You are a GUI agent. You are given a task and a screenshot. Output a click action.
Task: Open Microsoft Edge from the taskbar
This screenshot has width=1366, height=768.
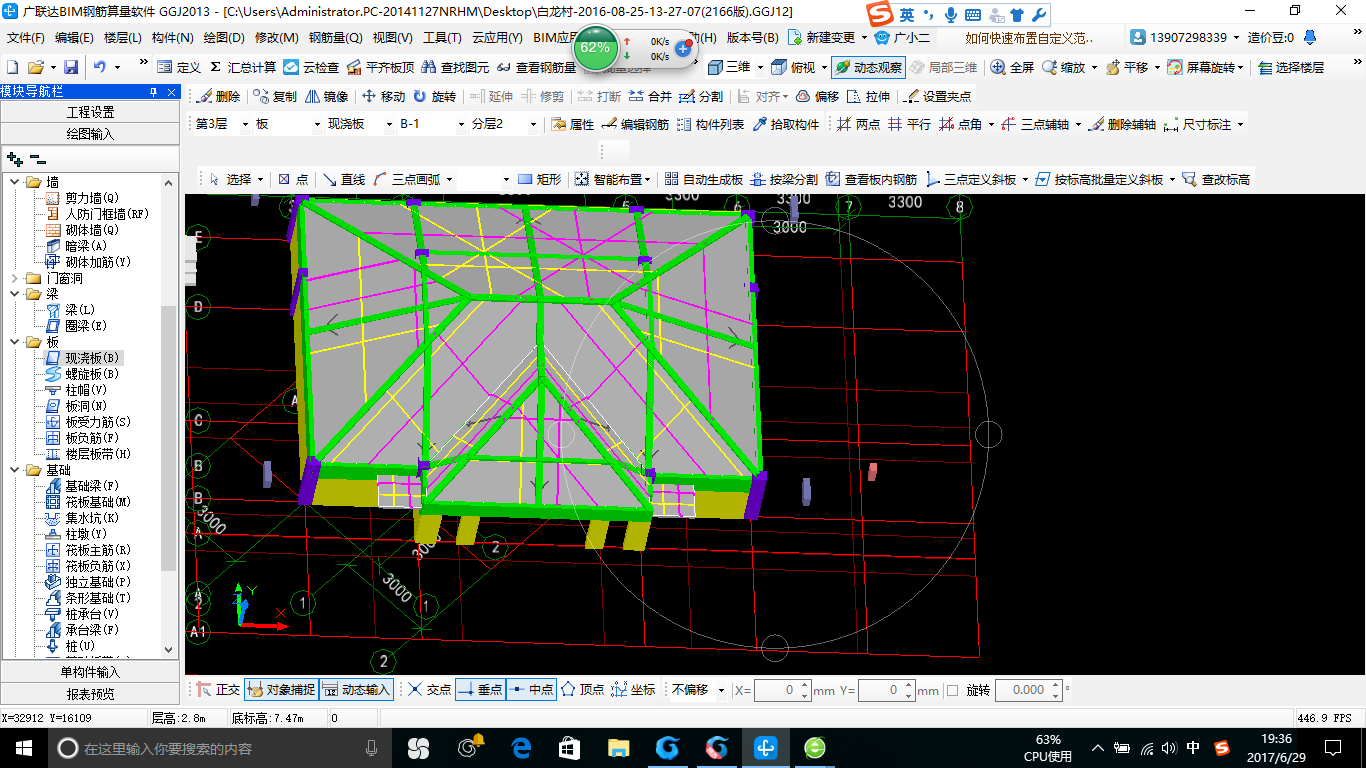pos(521,748)
